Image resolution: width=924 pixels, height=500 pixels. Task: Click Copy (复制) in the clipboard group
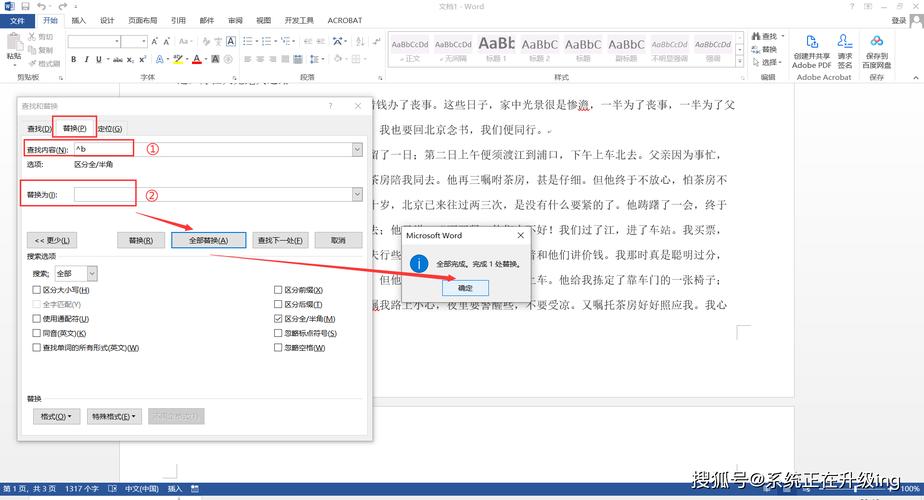(x=40, y=50)
